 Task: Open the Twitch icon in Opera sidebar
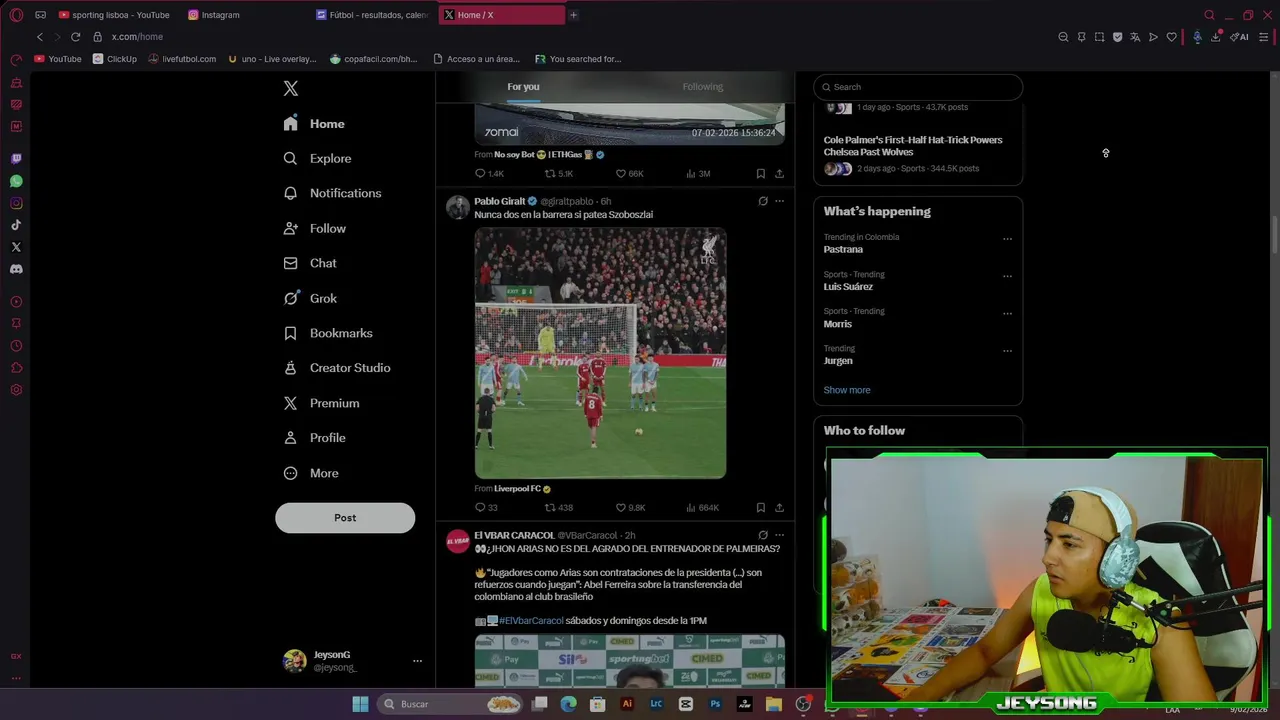(x=16, y=159)
